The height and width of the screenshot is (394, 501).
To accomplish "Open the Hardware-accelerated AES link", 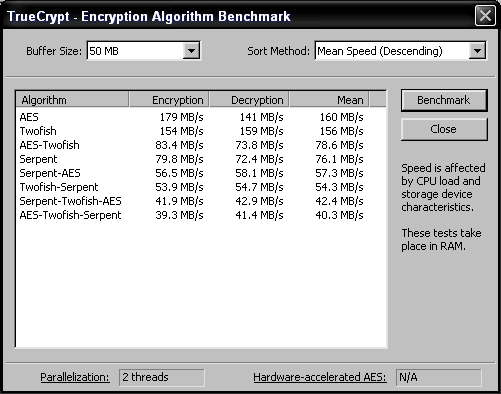I will click(320, 377).
